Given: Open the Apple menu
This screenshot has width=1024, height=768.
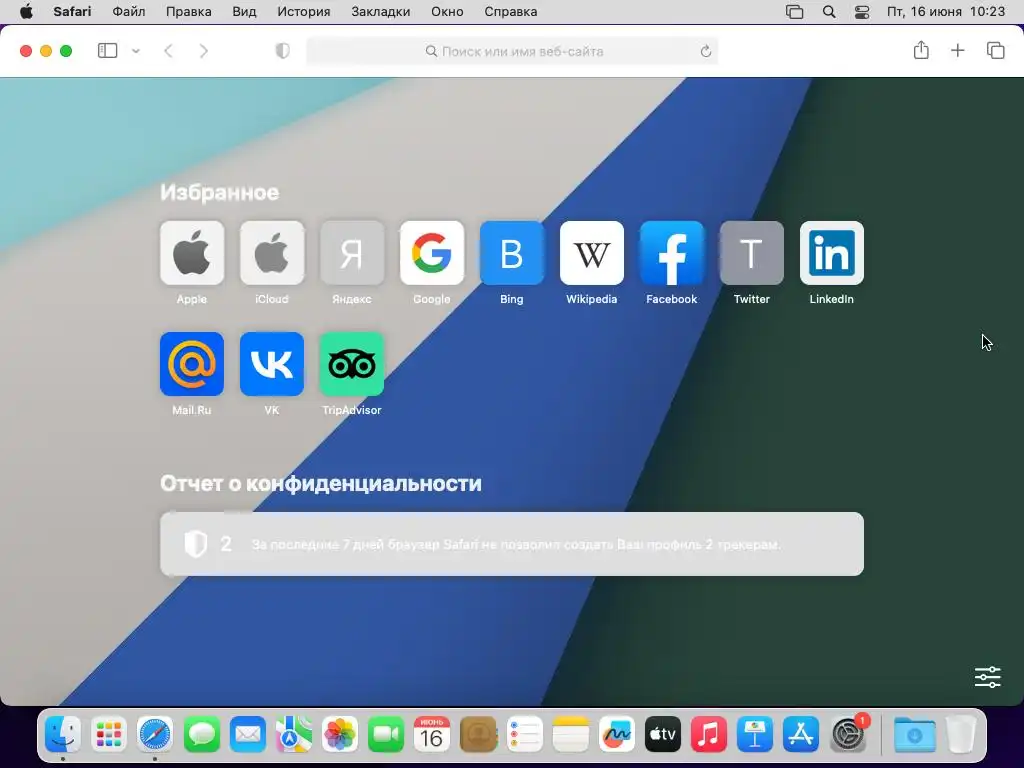Looking at the screenshot, I should [x=26, y=11].
